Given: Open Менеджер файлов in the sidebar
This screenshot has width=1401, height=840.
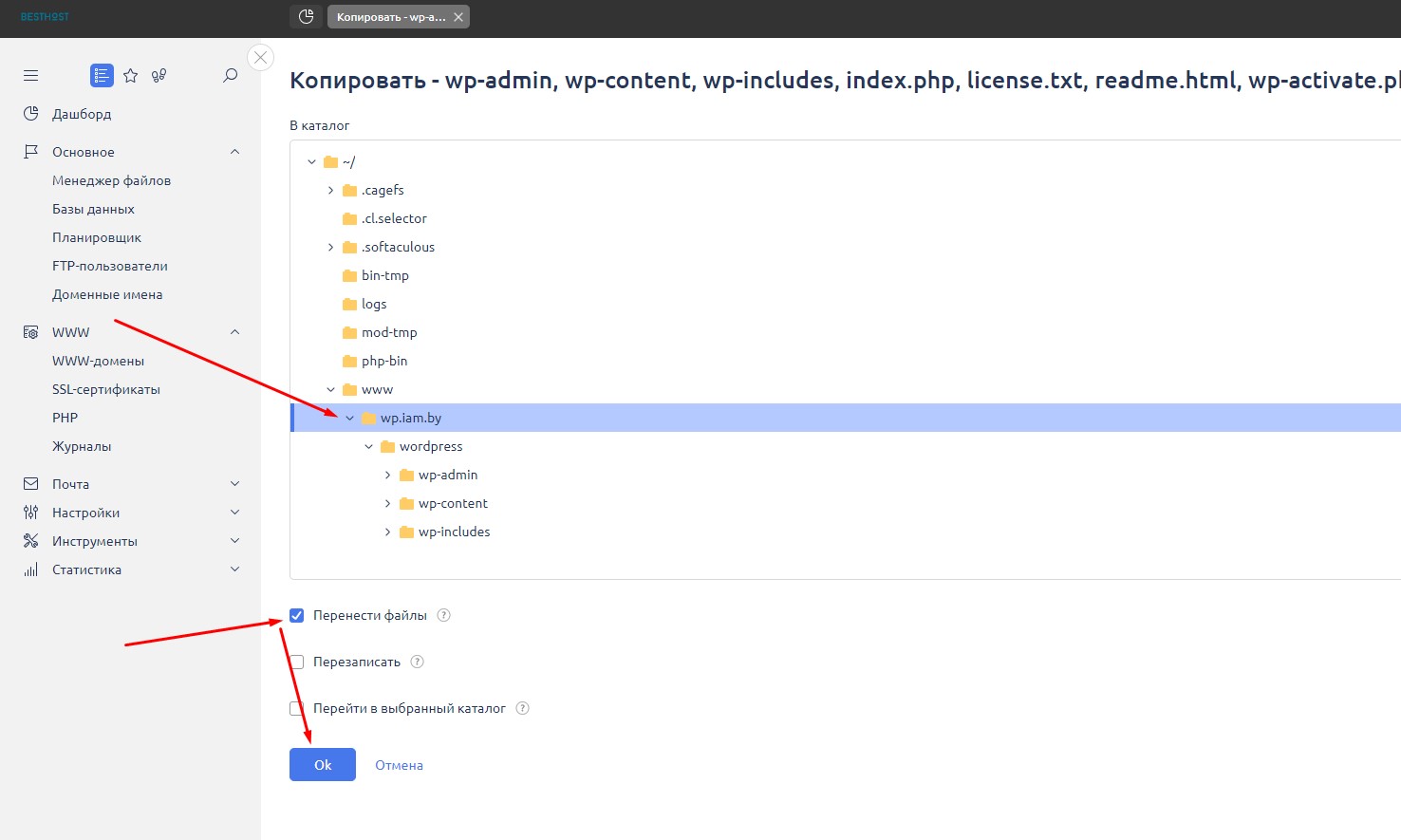Looking at the screenshot, I should (111, 180).
